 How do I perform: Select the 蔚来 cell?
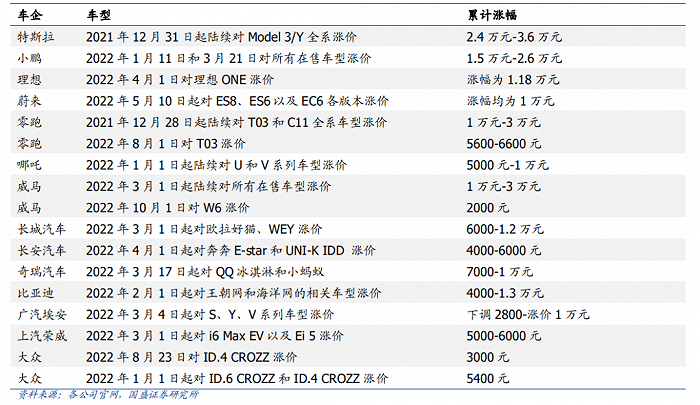(x=29, y=101)
